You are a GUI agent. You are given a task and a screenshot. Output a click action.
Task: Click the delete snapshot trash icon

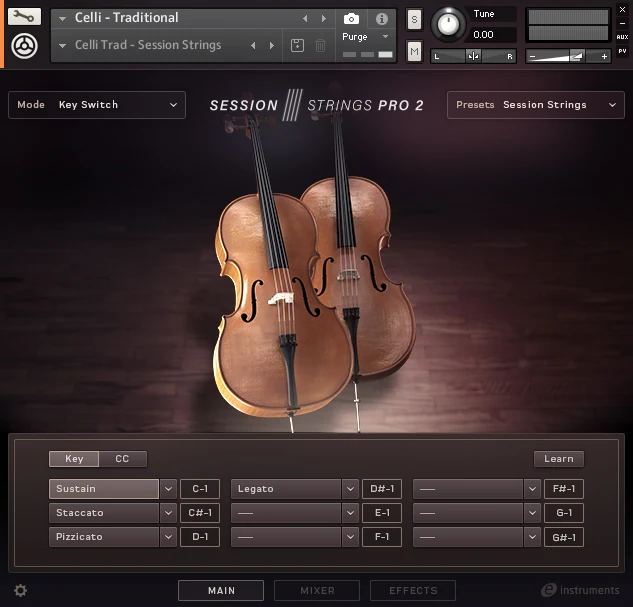coord(321,46)
